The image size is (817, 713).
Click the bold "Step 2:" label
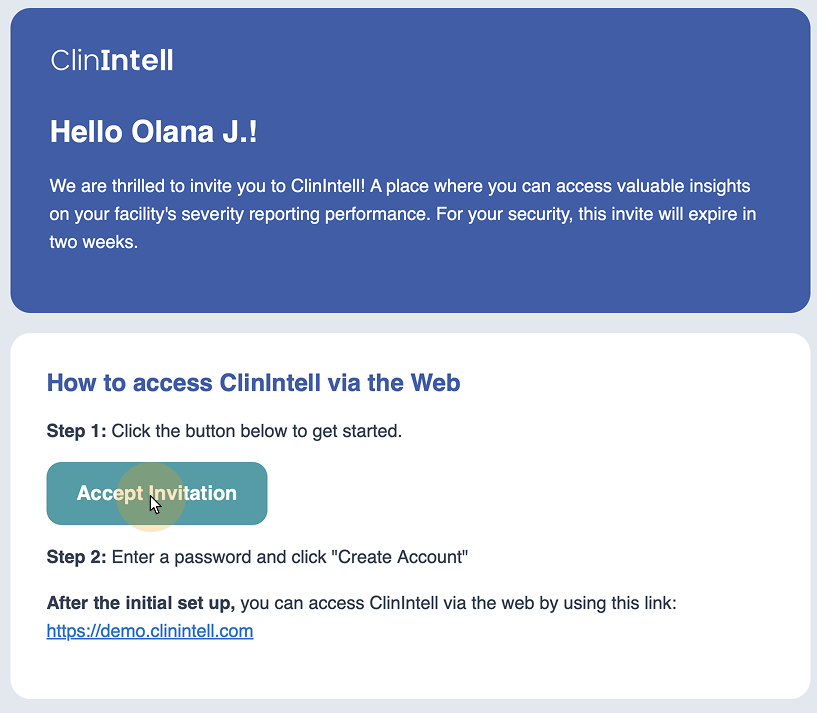tap(76, 557)
